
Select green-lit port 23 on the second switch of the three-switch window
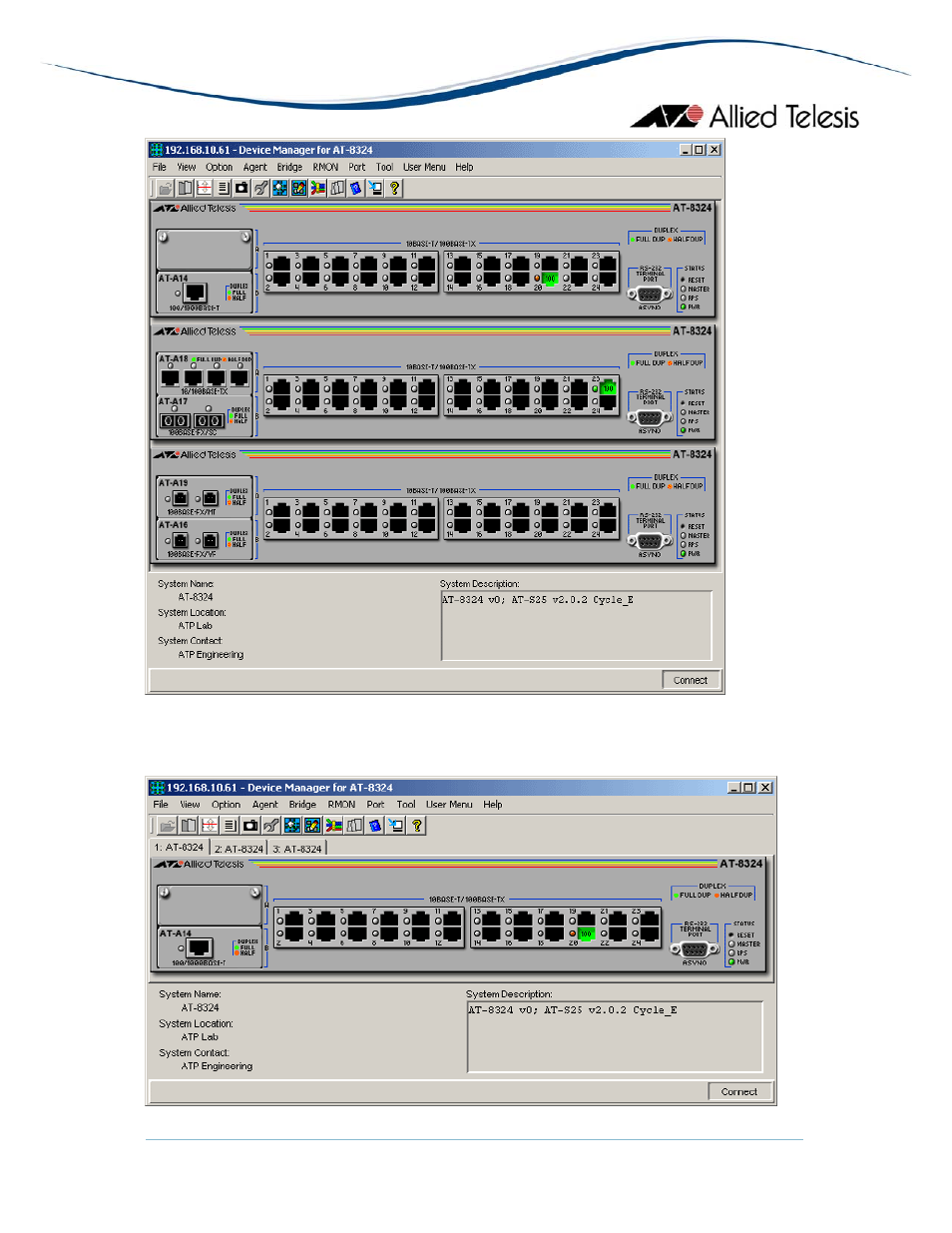point(608,387)
